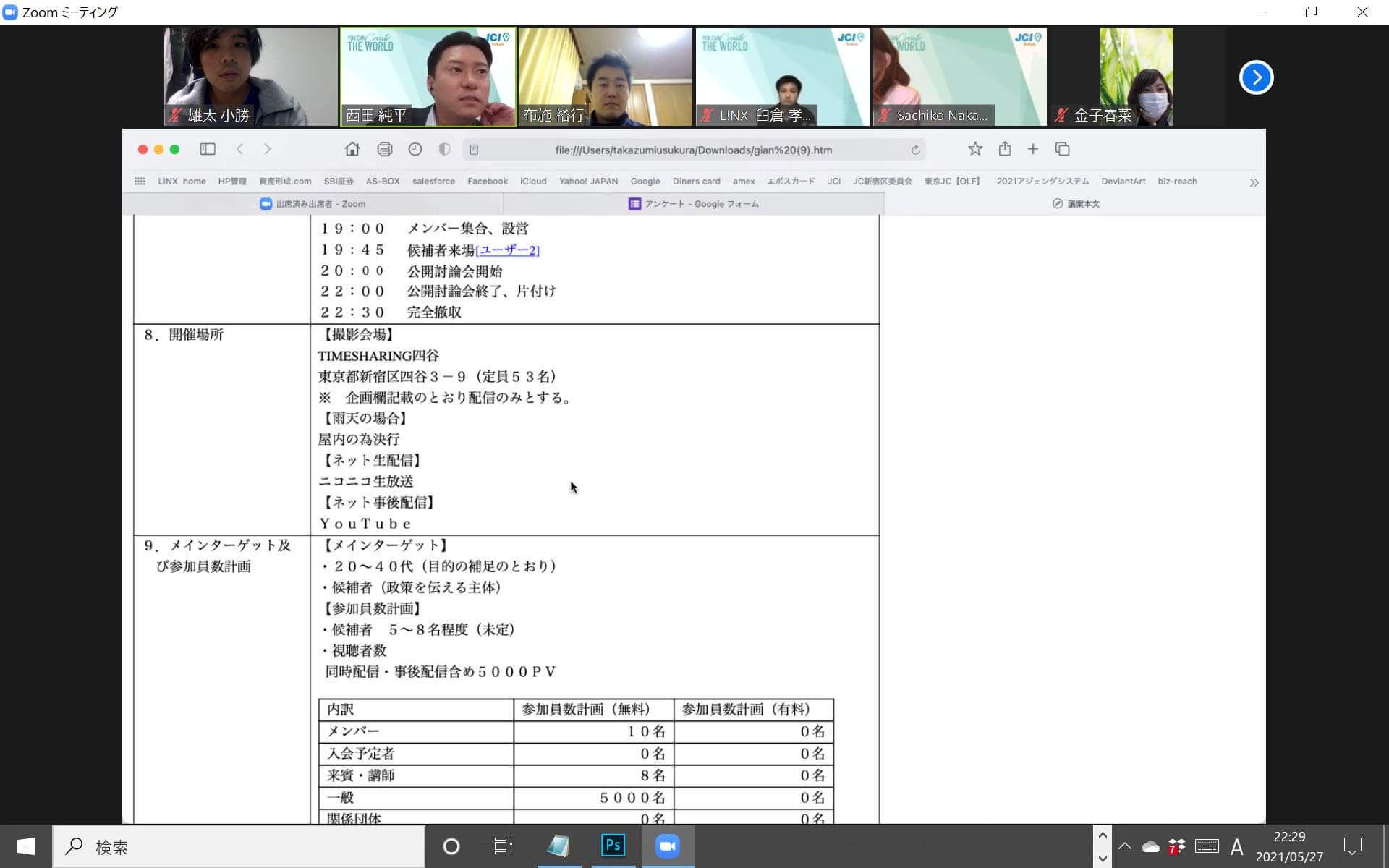Open the ユーザー2 link
This screenshot has height=868, width=1389.
(507, 250)
